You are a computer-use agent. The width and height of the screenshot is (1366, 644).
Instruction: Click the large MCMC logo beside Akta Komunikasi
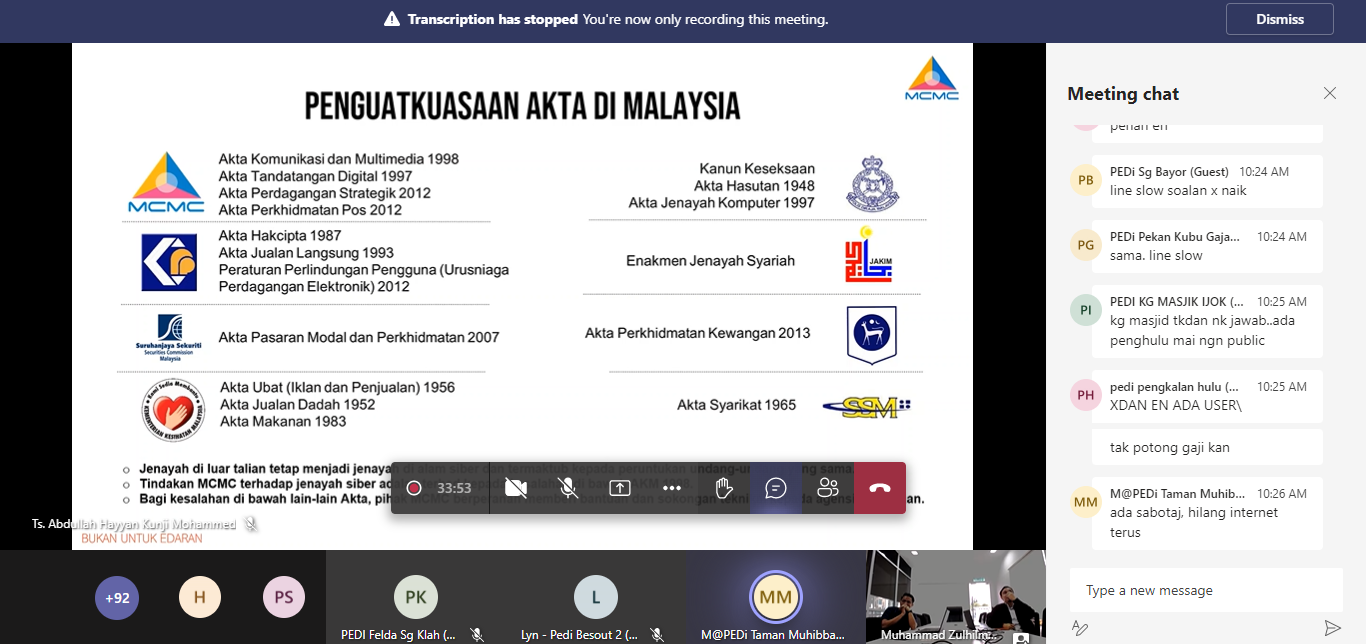(x=166, y=183)
